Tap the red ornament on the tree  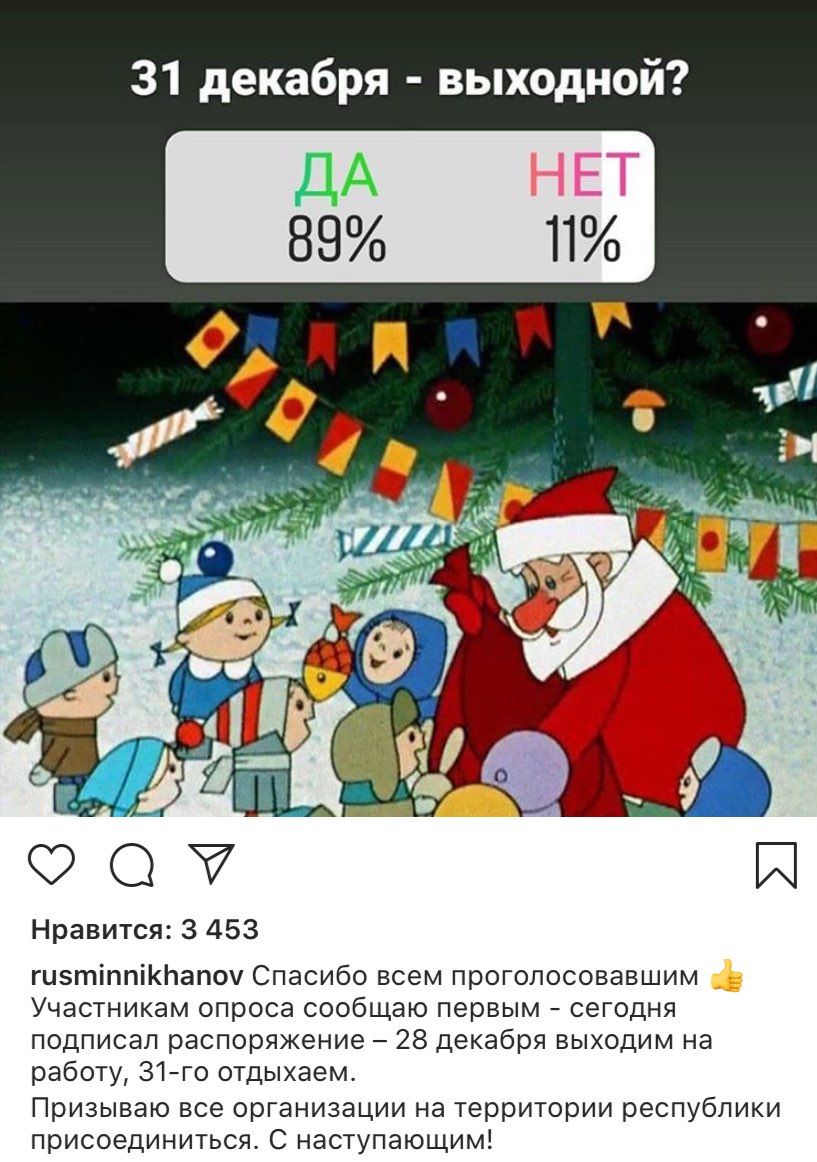[449, 404]
